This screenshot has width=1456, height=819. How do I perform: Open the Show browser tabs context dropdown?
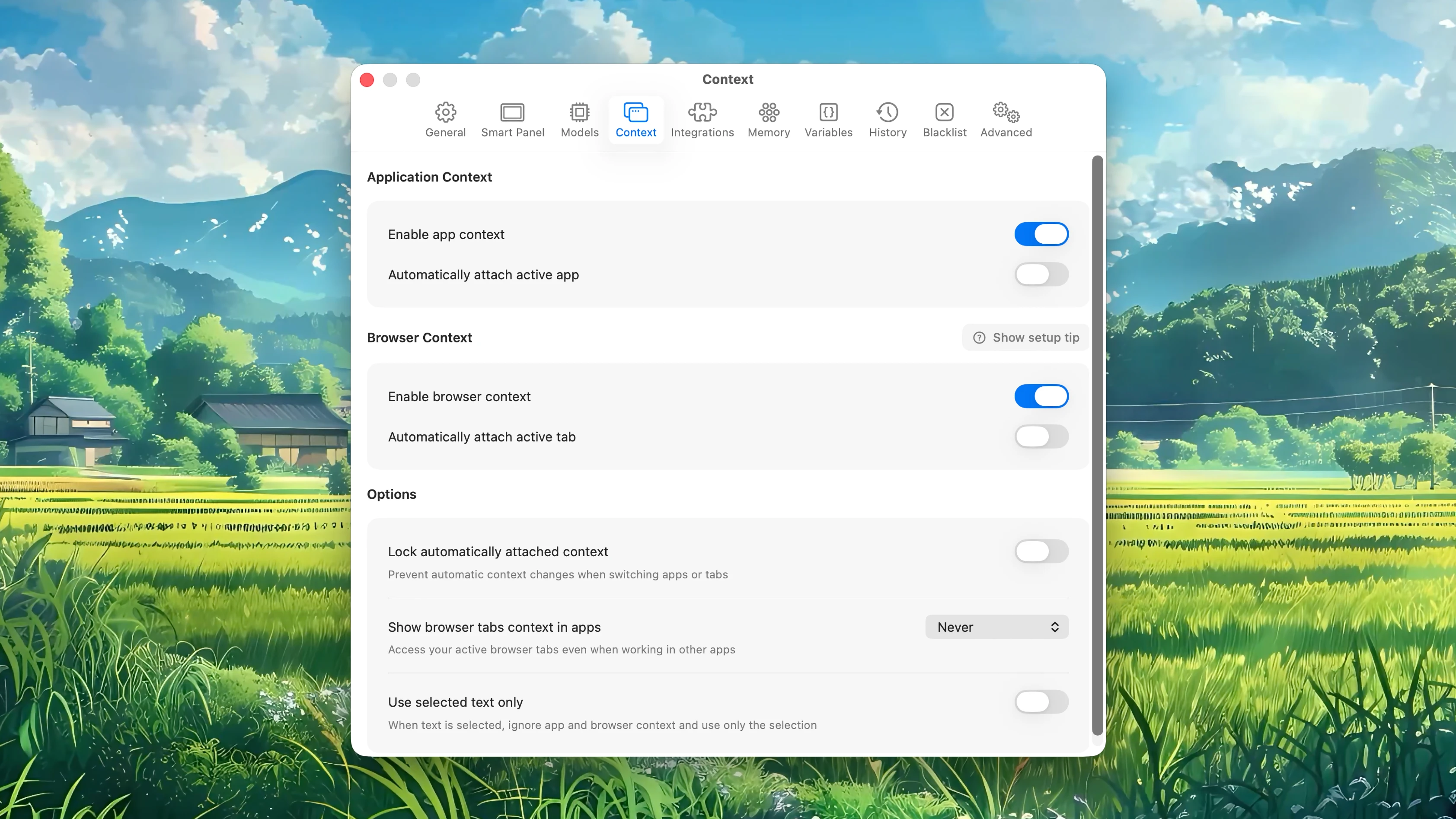tap(996, 627)
